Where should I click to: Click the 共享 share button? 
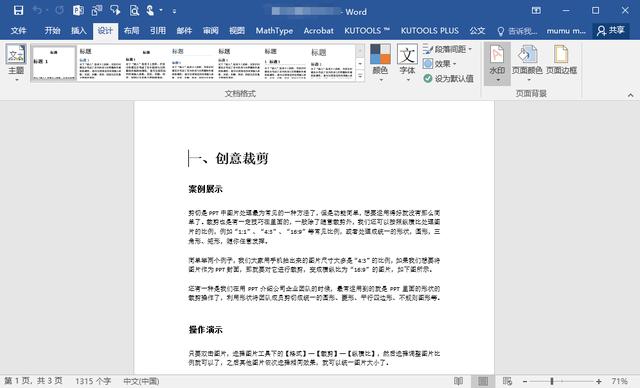(x=611, y=31)
